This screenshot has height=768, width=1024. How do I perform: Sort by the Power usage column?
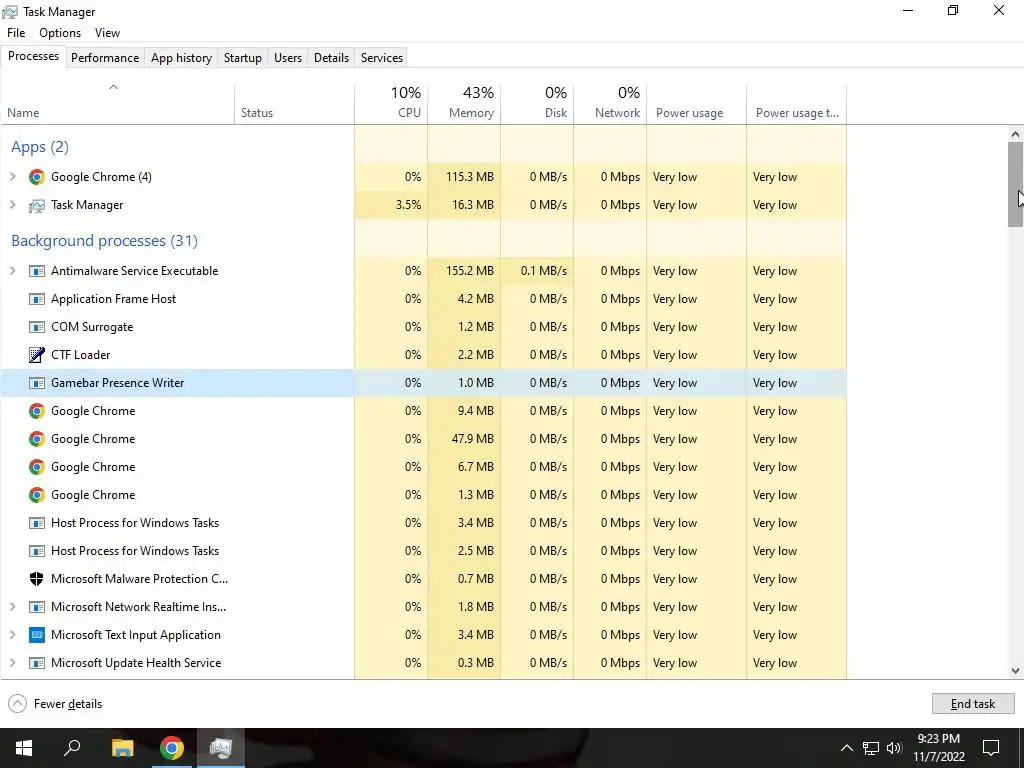click(x=696, y=103)
